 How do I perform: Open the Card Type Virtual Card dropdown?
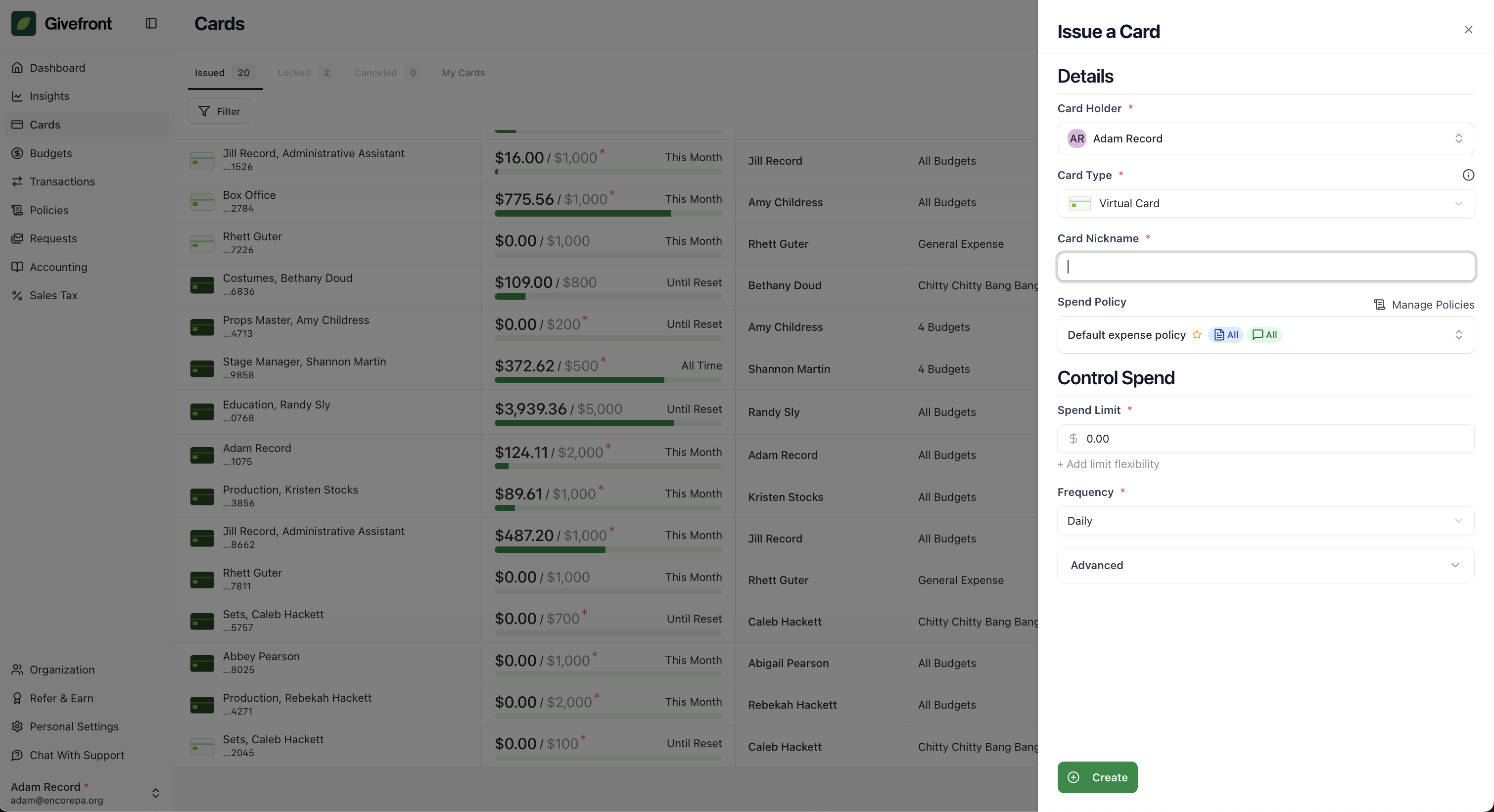(1265, 203)
